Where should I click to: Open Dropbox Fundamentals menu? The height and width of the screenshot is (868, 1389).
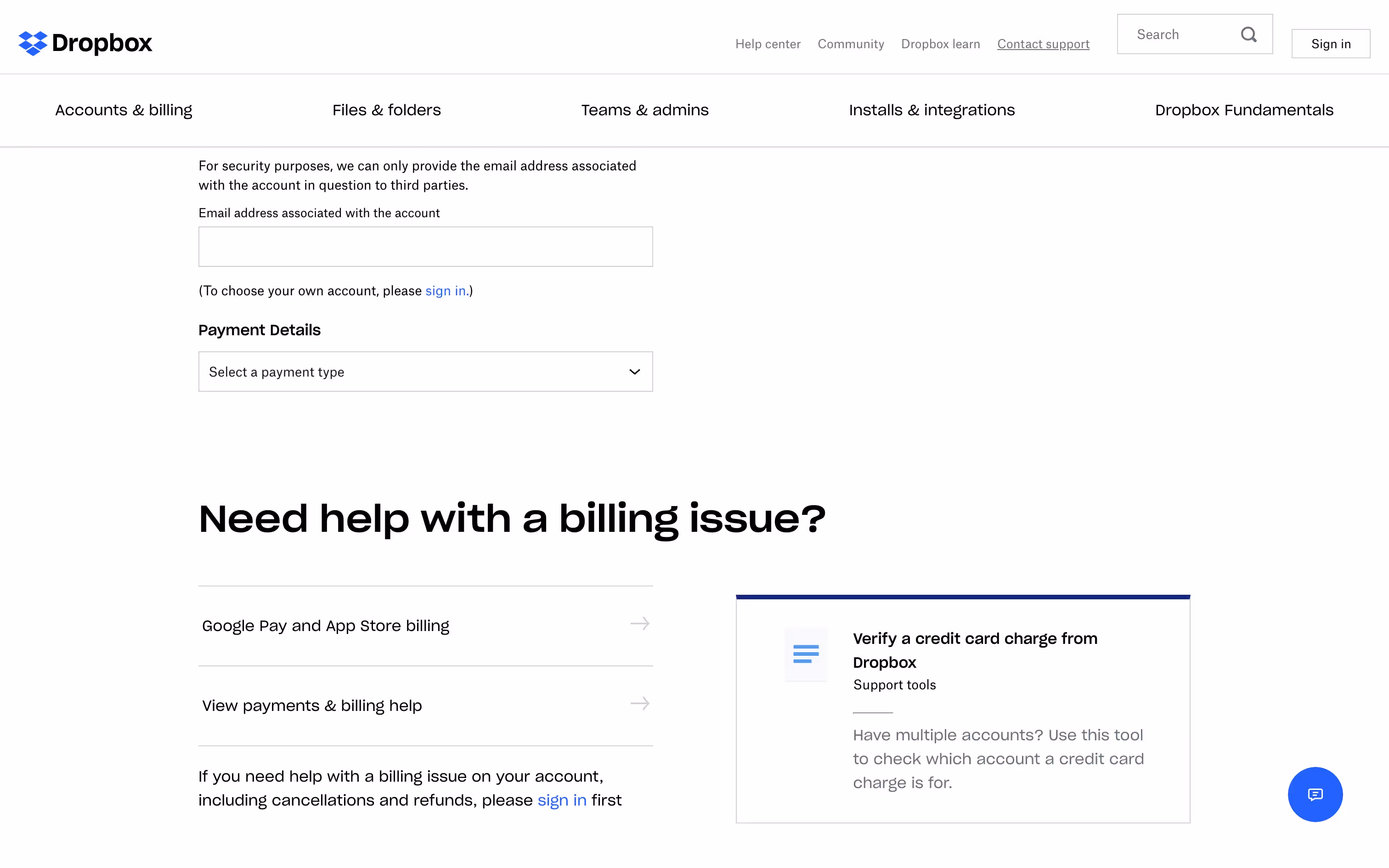pyautogui.click(x=1244, y=110)
